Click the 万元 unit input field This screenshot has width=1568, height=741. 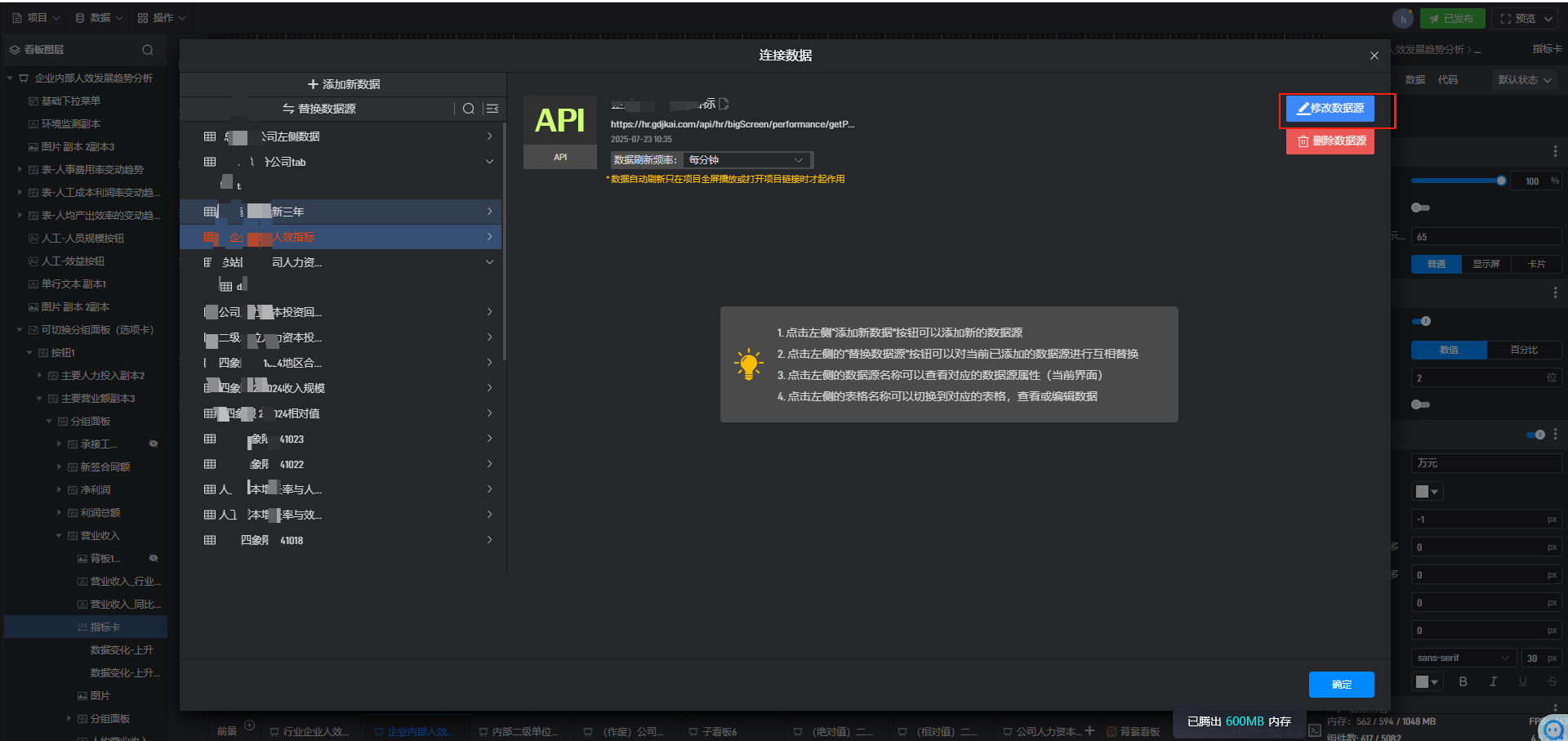pyautogui.click(x=1485, y=463)
